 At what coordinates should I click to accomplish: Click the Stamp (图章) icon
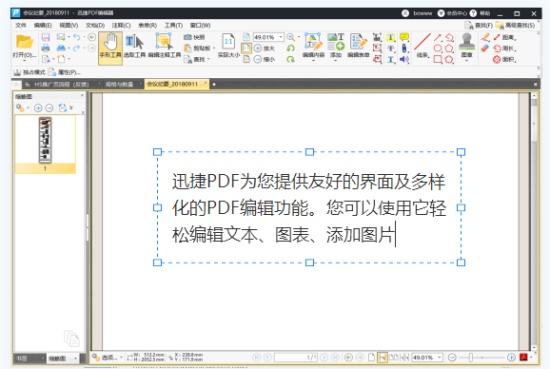tap(467, 46)
